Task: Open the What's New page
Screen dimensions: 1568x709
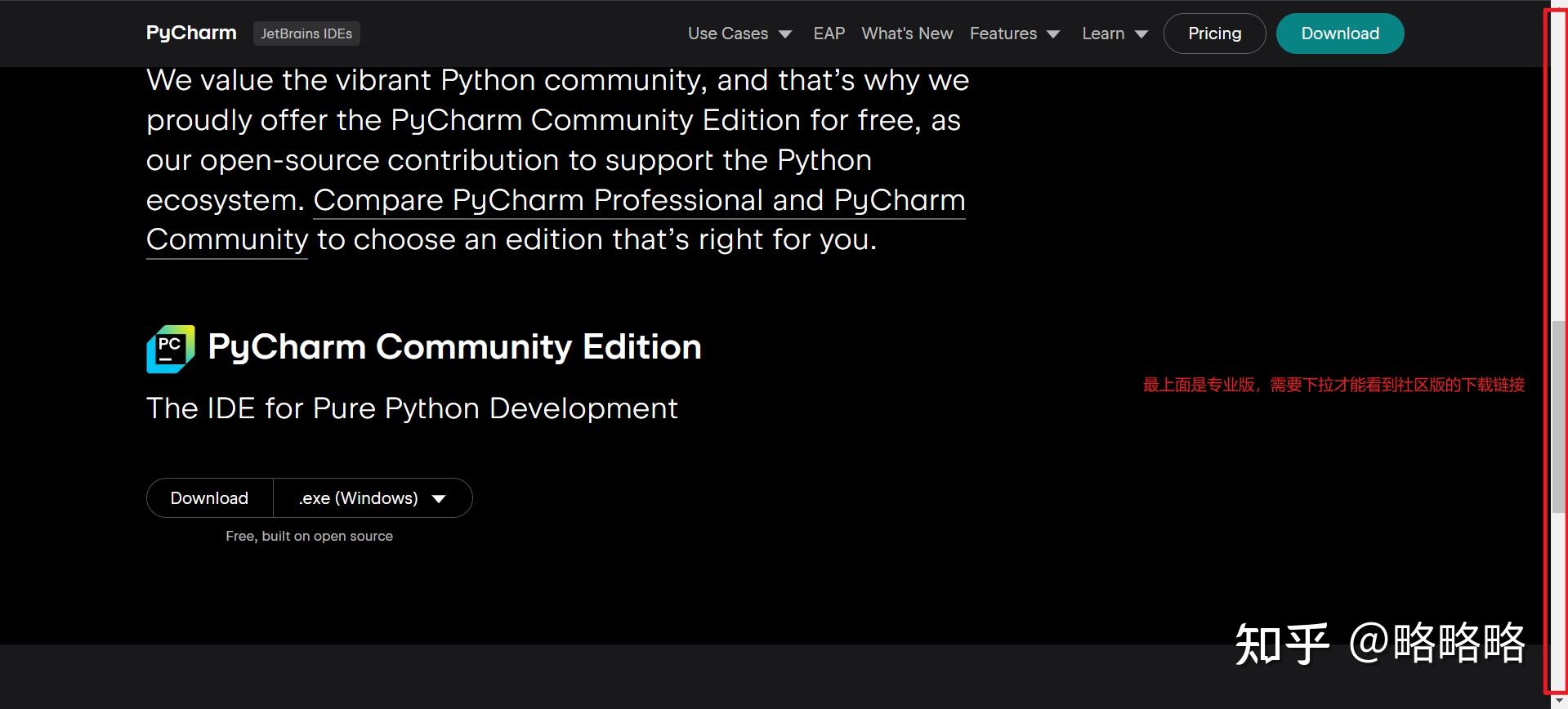Action: pos(907,33)
